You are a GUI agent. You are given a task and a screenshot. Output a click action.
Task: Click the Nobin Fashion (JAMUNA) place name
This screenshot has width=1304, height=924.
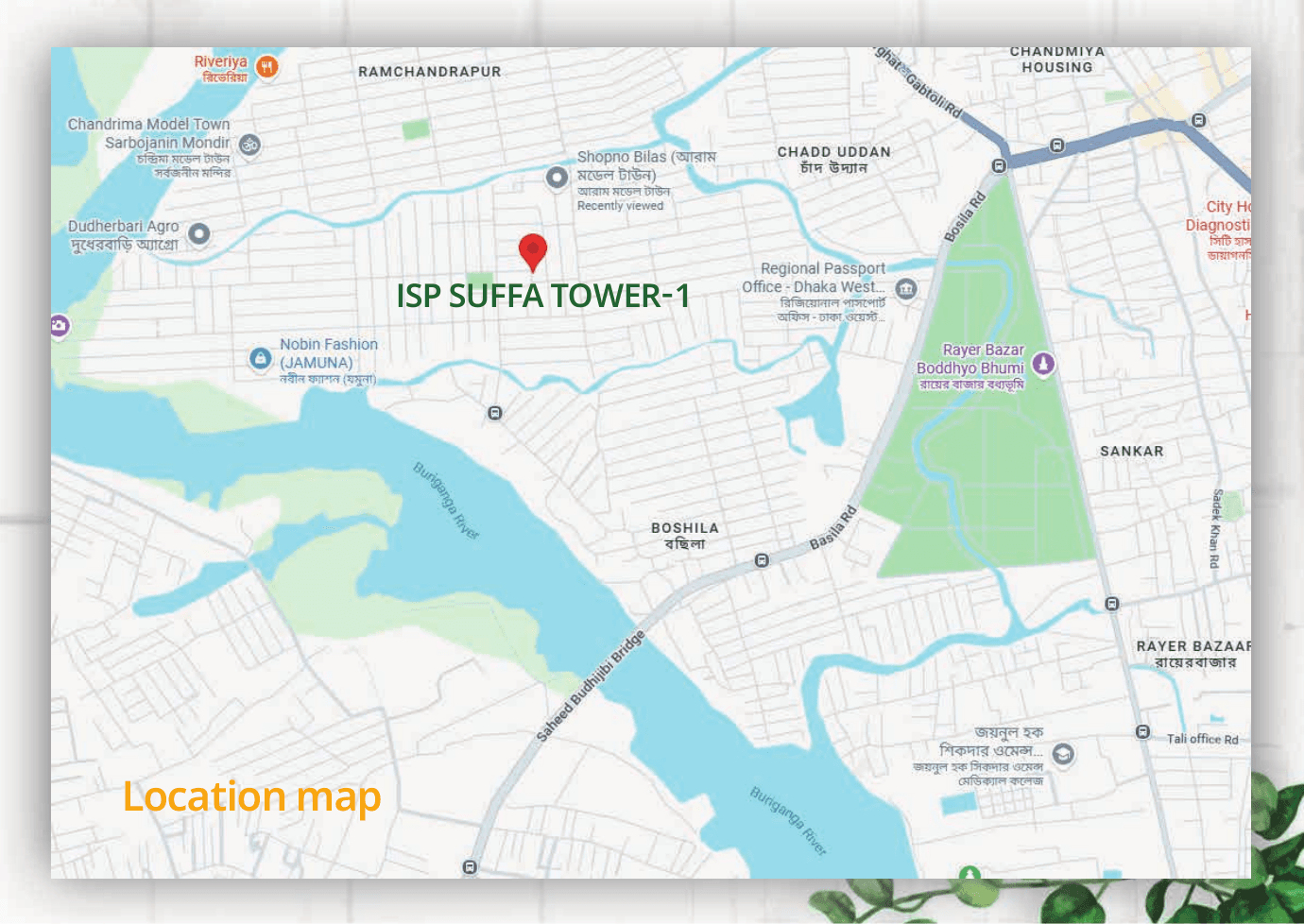(x=328, y=353)
